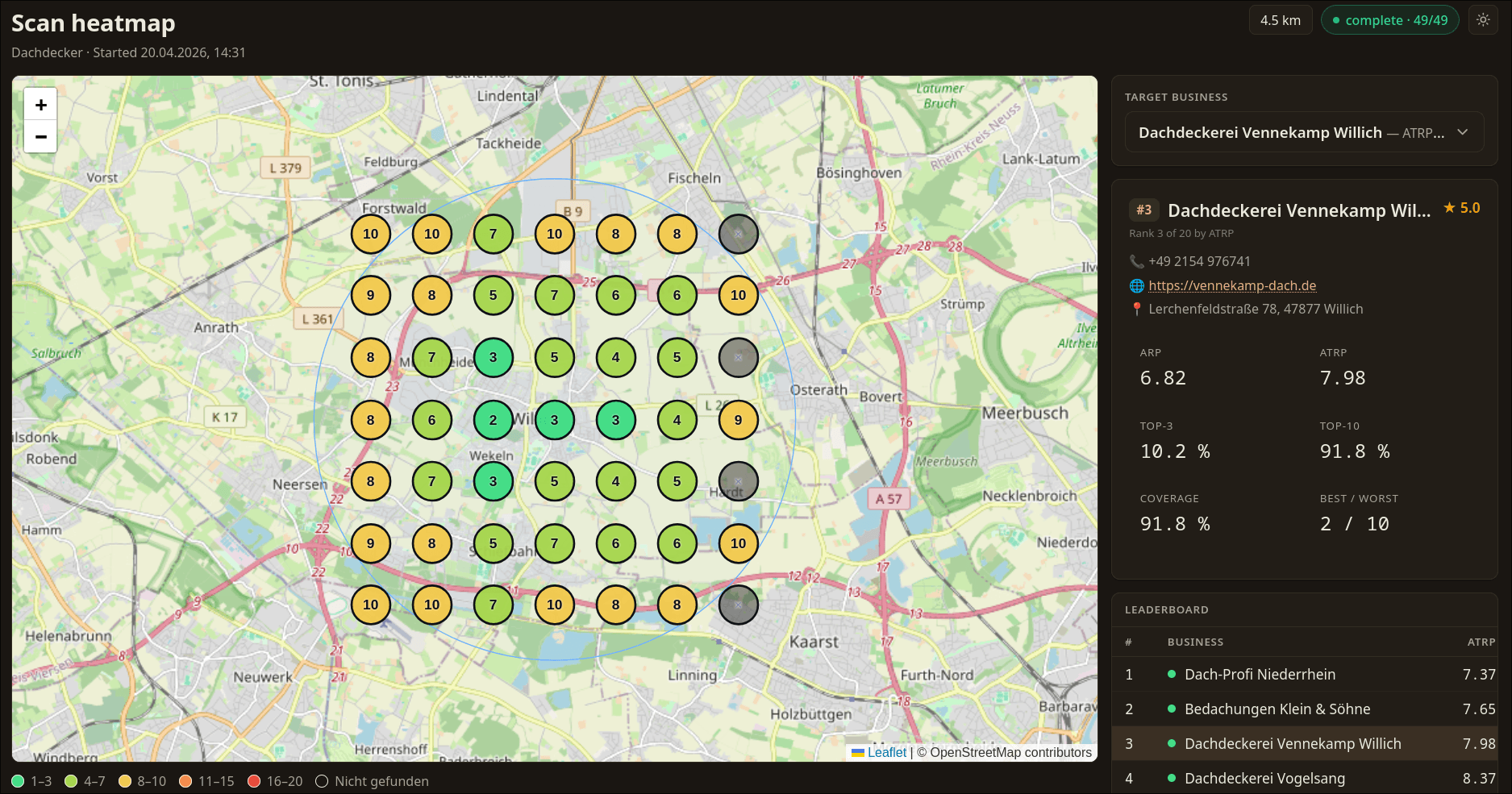This screenshot has width=1512, height=794.
Task: Toggle the light/dark theme sun icon
Action: (x=1483, y=20)
